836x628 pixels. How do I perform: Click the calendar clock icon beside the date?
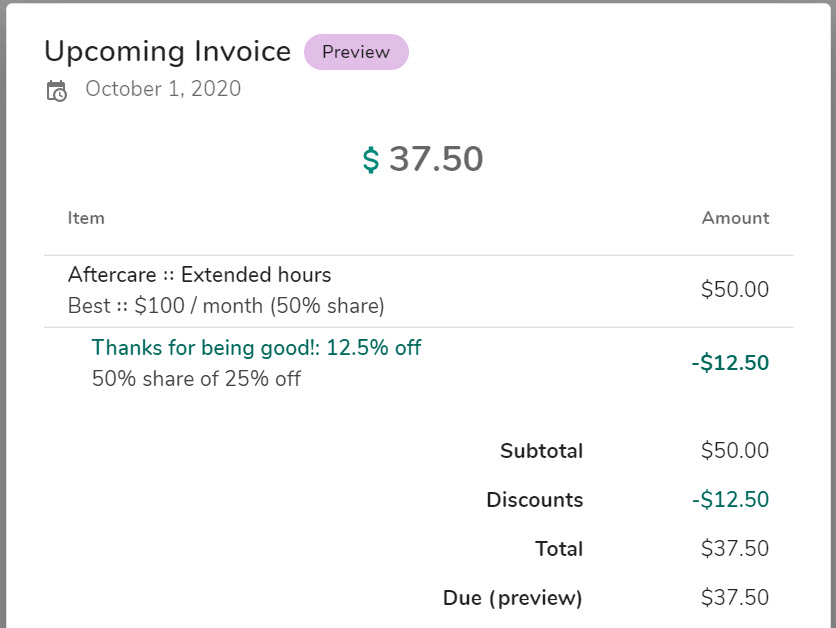point(57,91)
